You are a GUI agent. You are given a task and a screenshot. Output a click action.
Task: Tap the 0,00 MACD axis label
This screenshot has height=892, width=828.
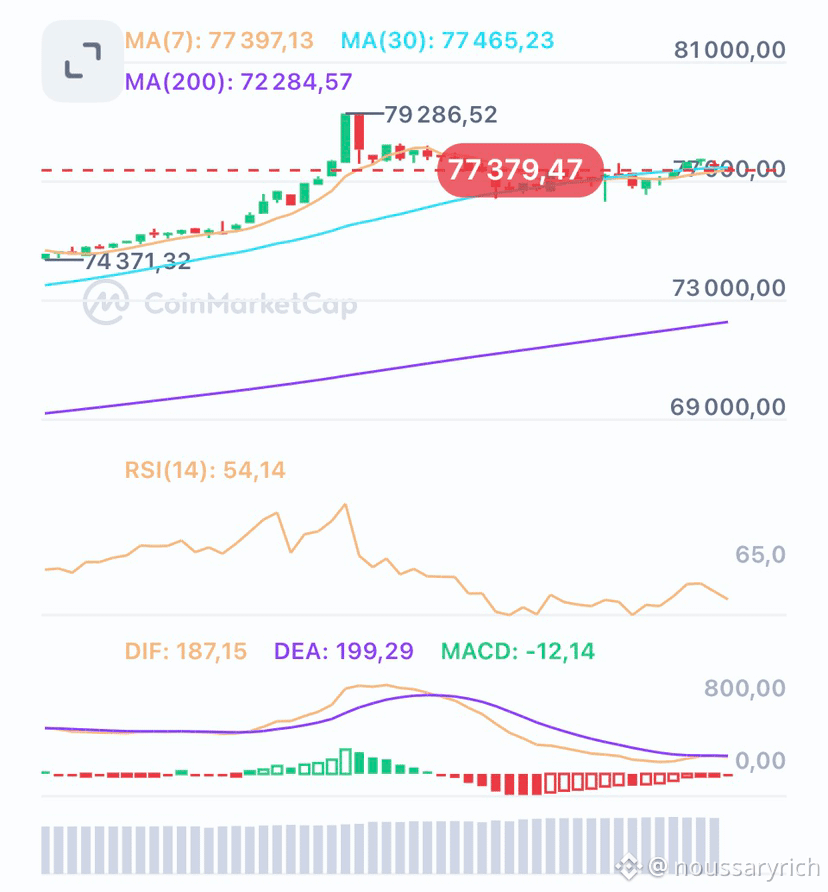[760, 760]
